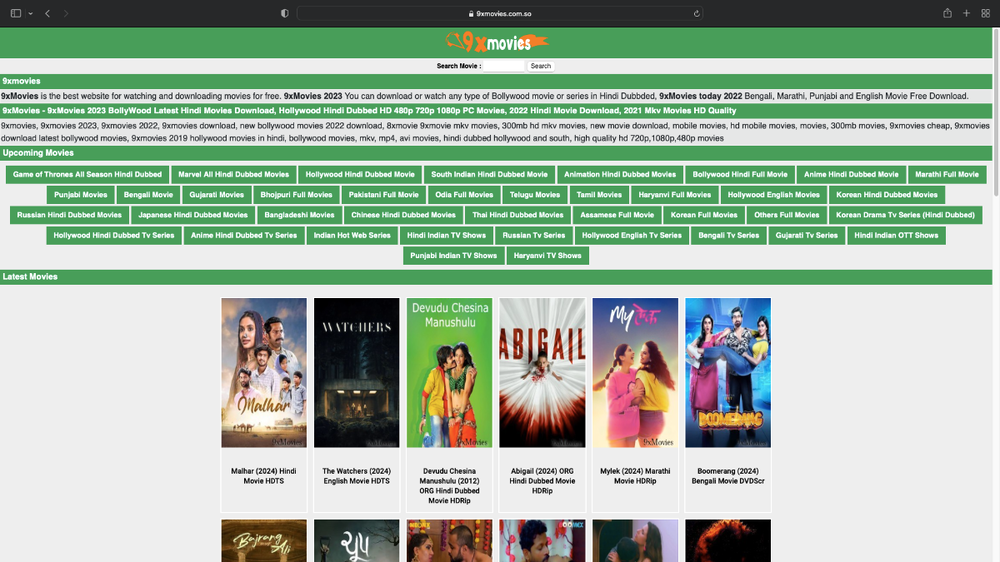Open the Haryanvi TV Shows category
The width and height of the screenshot is (1000, 562).
point(547,256)
